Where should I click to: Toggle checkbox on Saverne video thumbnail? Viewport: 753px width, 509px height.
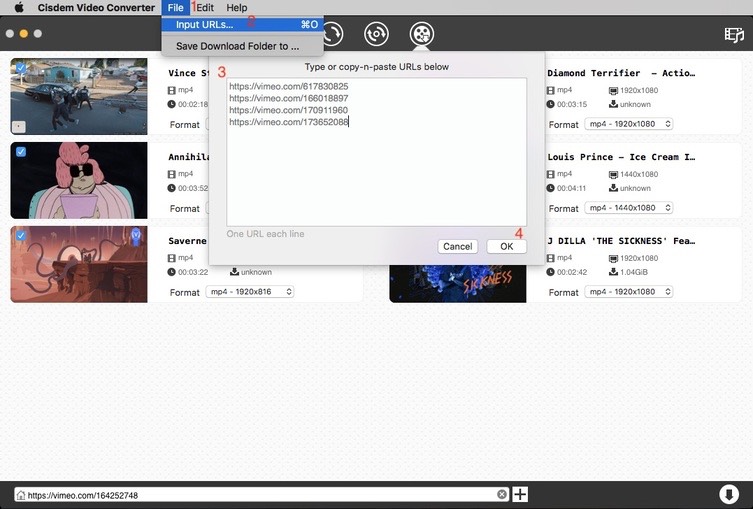(21, 235)
